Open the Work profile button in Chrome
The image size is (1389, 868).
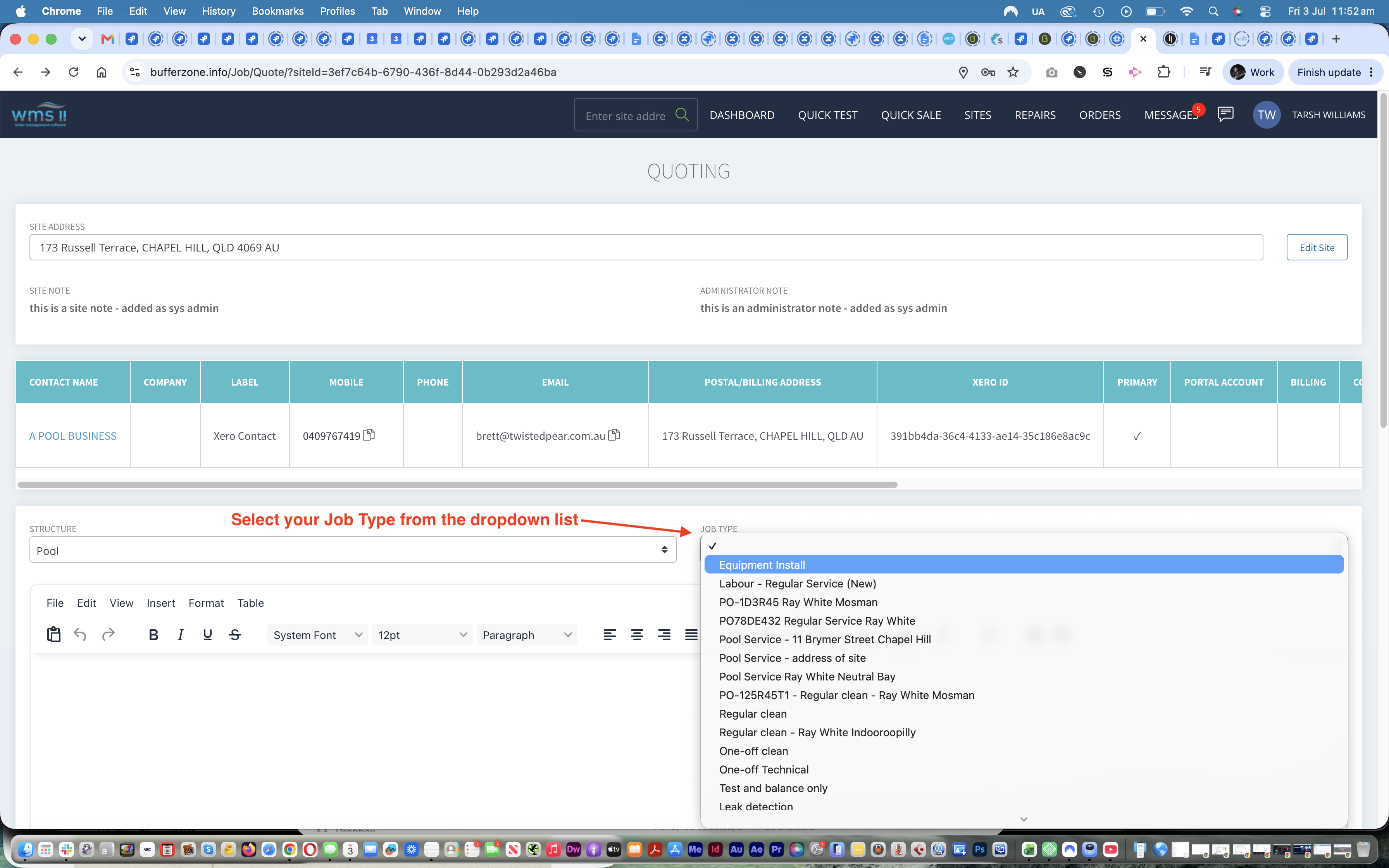[1253, 72]
